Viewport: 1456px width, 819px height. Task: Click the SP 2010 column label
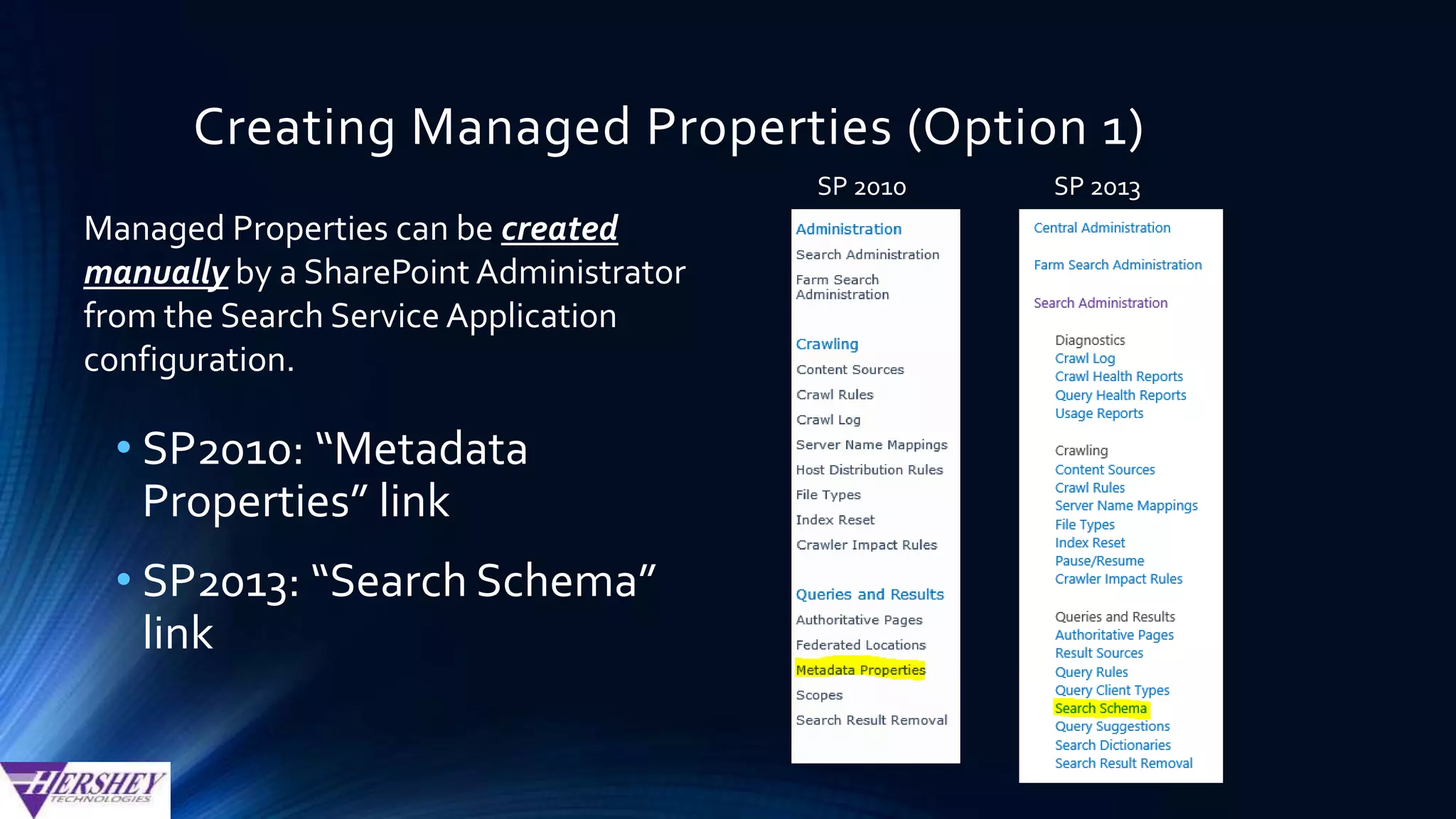point(862,187)
